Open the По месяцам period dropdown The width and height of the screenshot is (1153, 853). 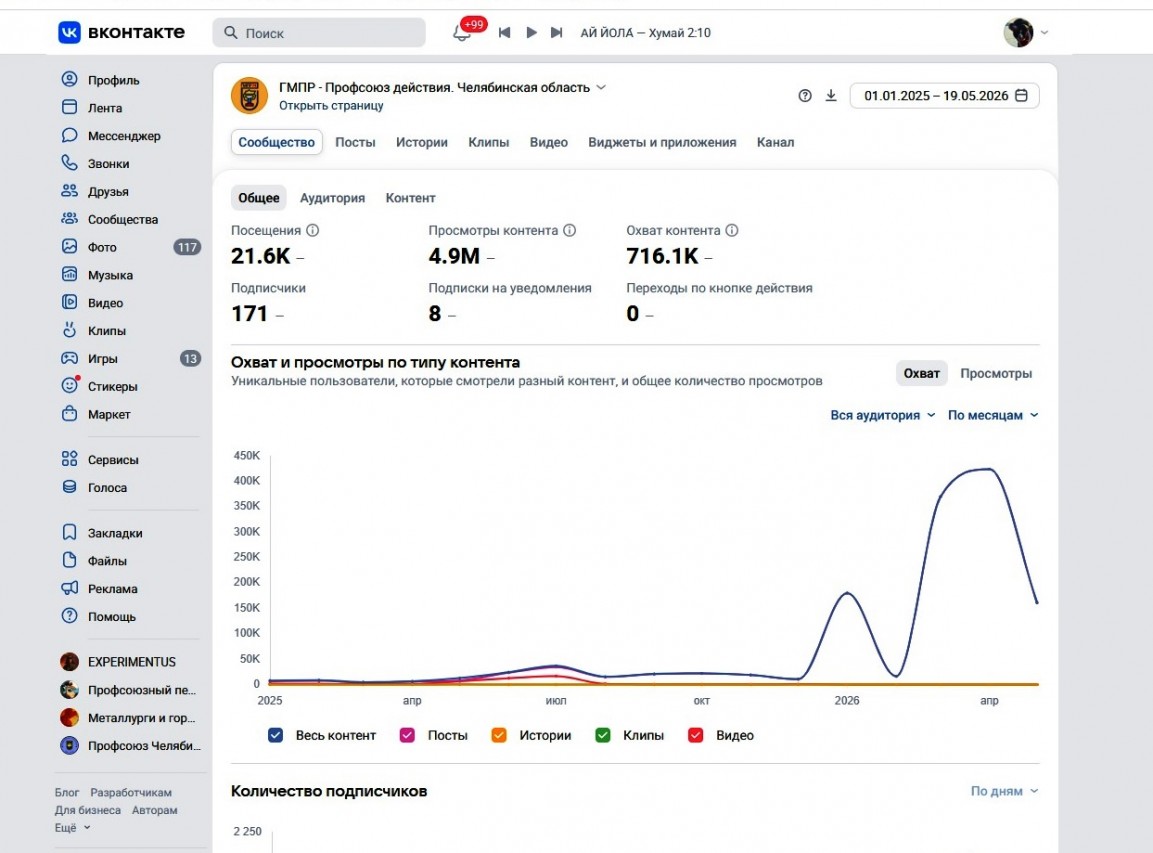(x=993, y=415)
